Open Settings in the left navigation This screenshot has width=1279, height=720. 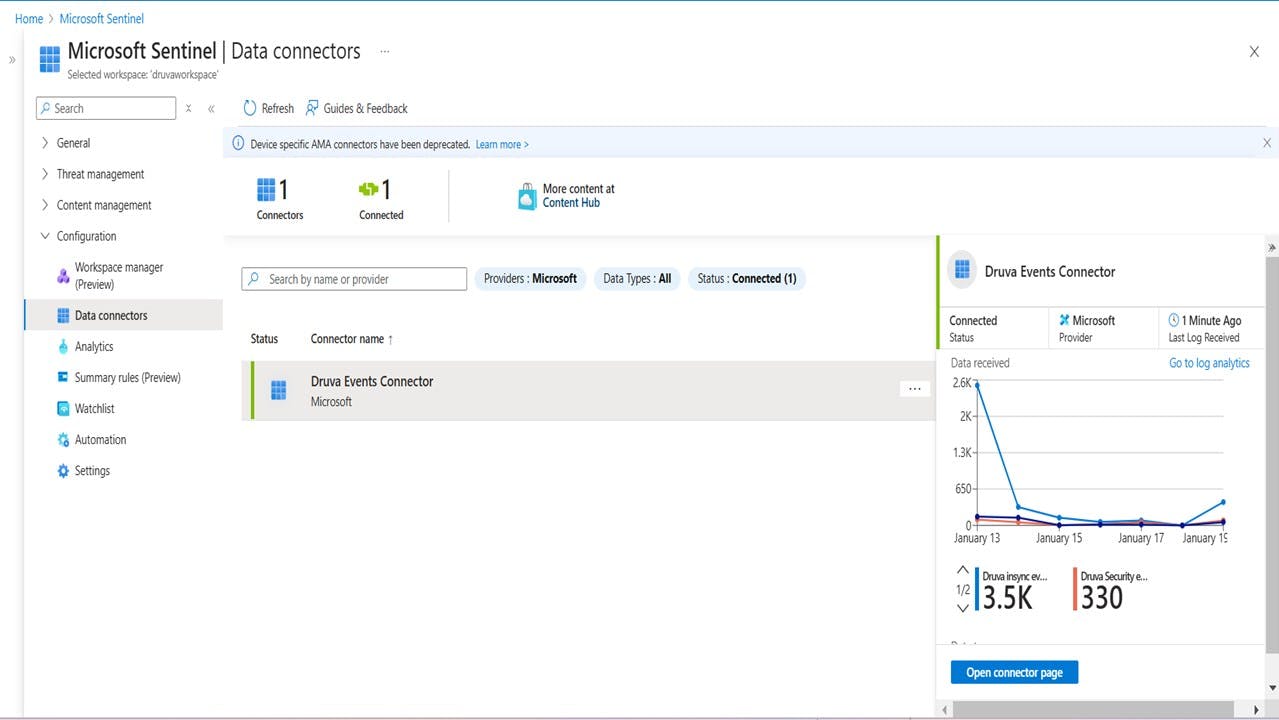tap(92, 471)
